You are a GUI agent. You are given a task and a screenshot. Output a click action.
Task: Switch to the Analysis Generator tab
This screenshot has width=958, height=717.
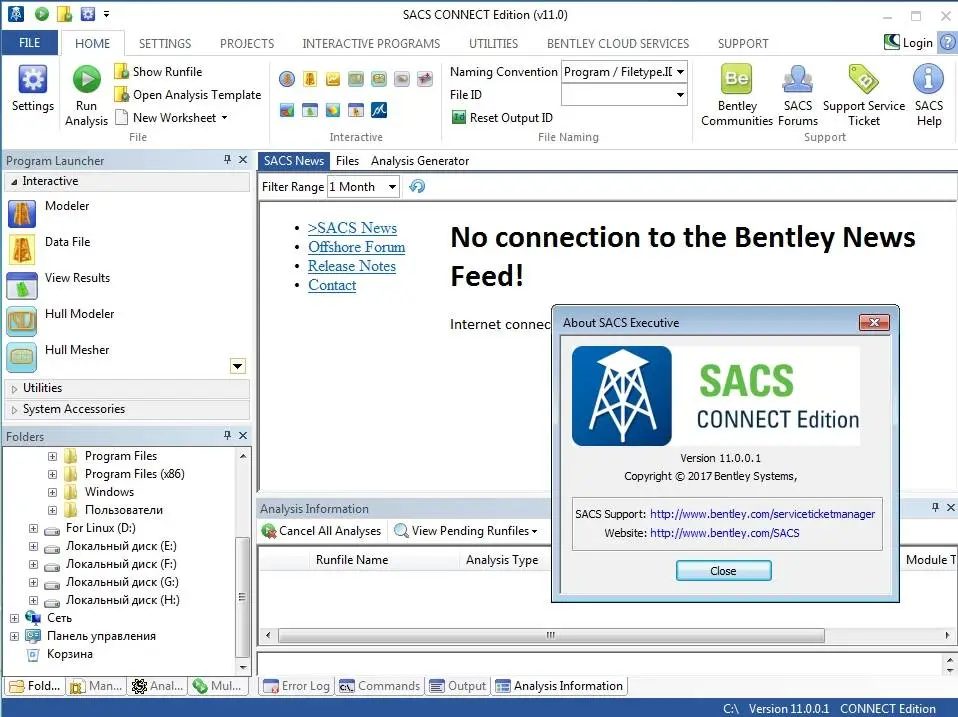coord(420,161)
